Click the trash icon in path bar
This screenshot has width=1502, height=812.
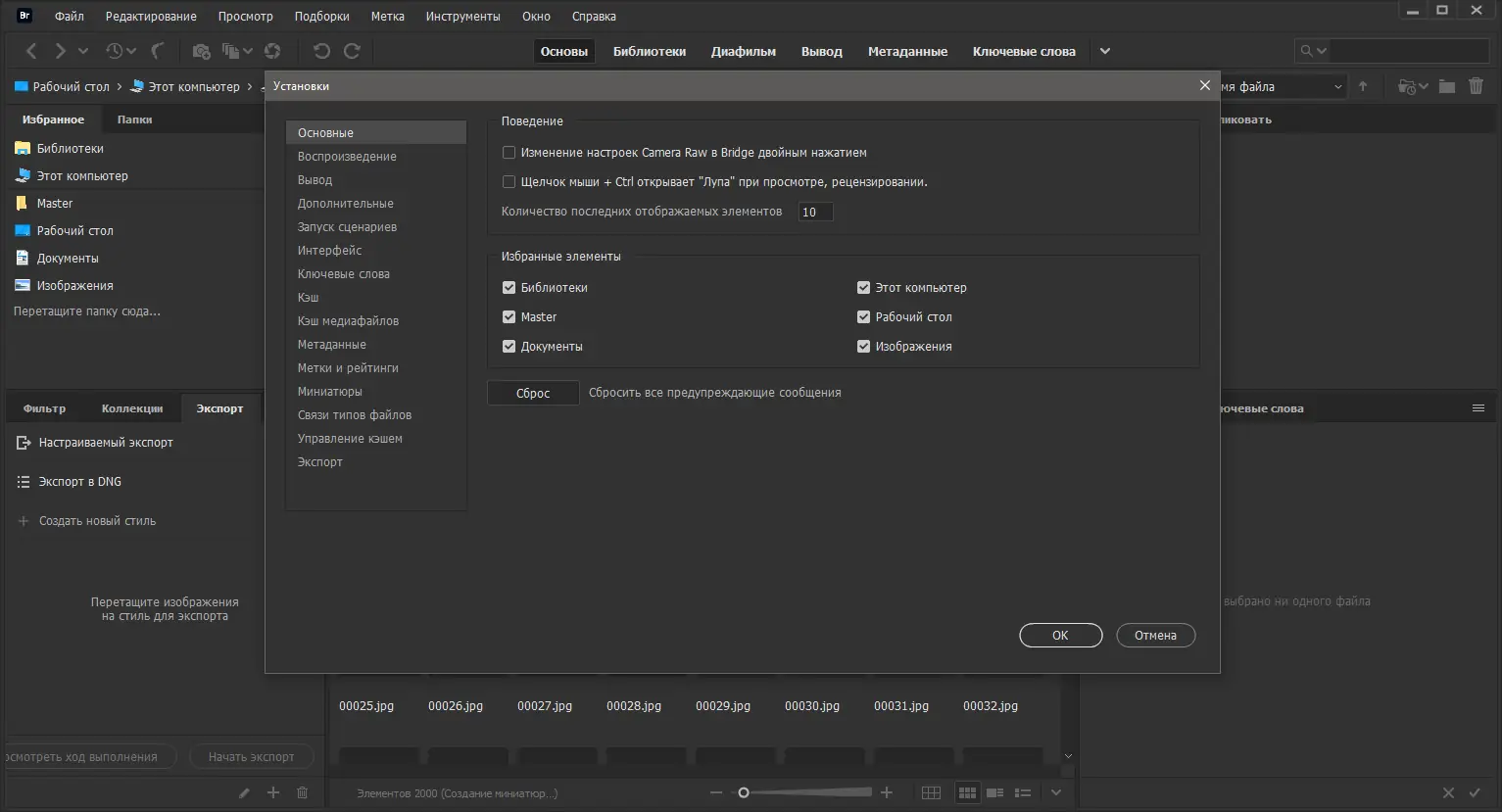[x=1476, y=86]
